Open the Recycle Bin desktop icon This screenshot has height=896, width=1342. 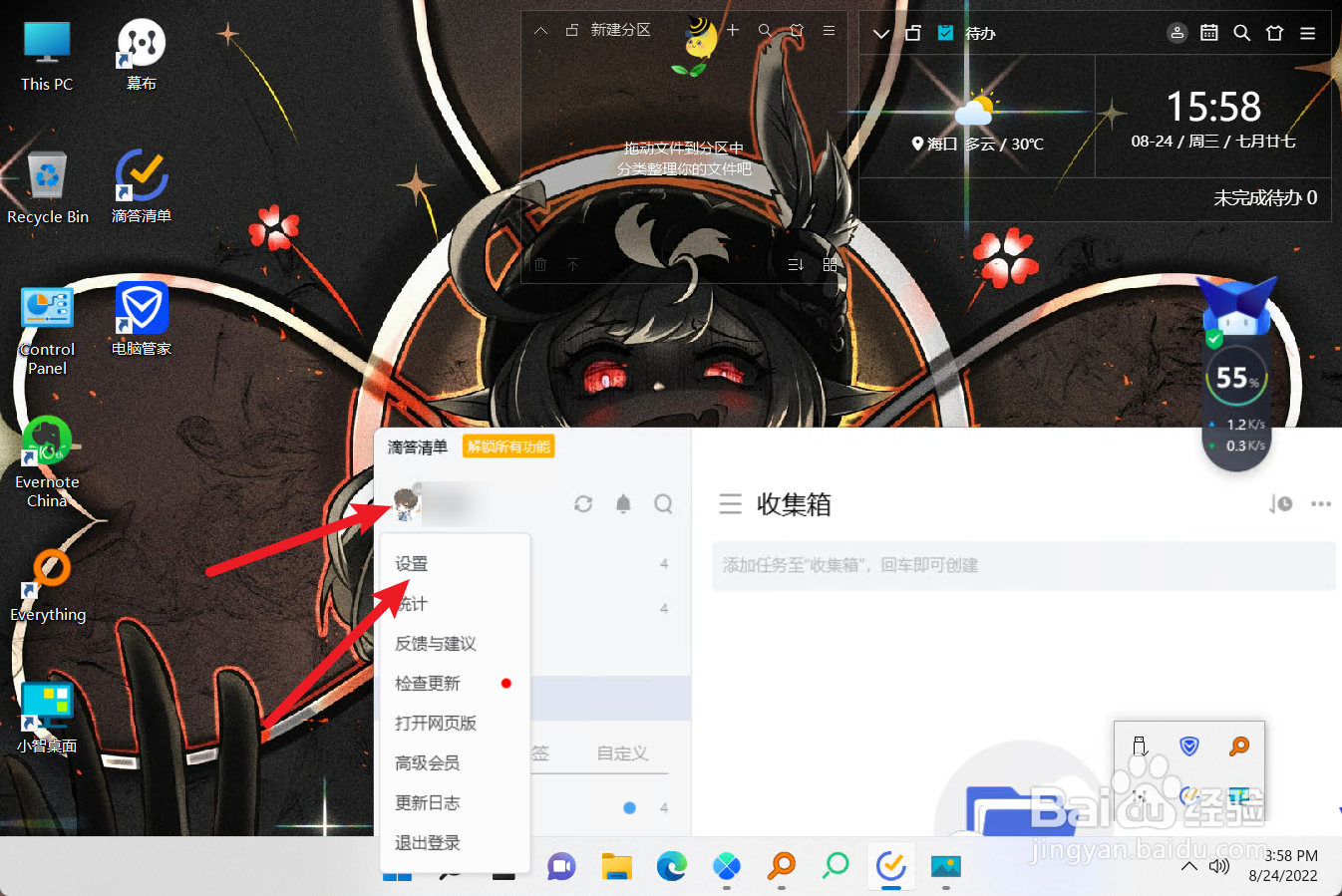(48, 188)
